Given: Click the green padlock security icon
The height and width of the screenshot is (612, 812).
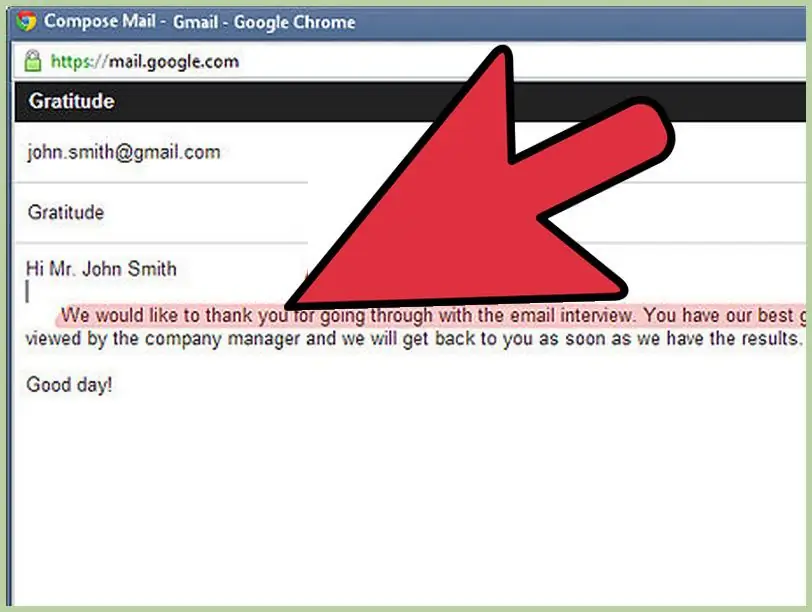Looking at the screenshot, I should click(x=33, y=61).
